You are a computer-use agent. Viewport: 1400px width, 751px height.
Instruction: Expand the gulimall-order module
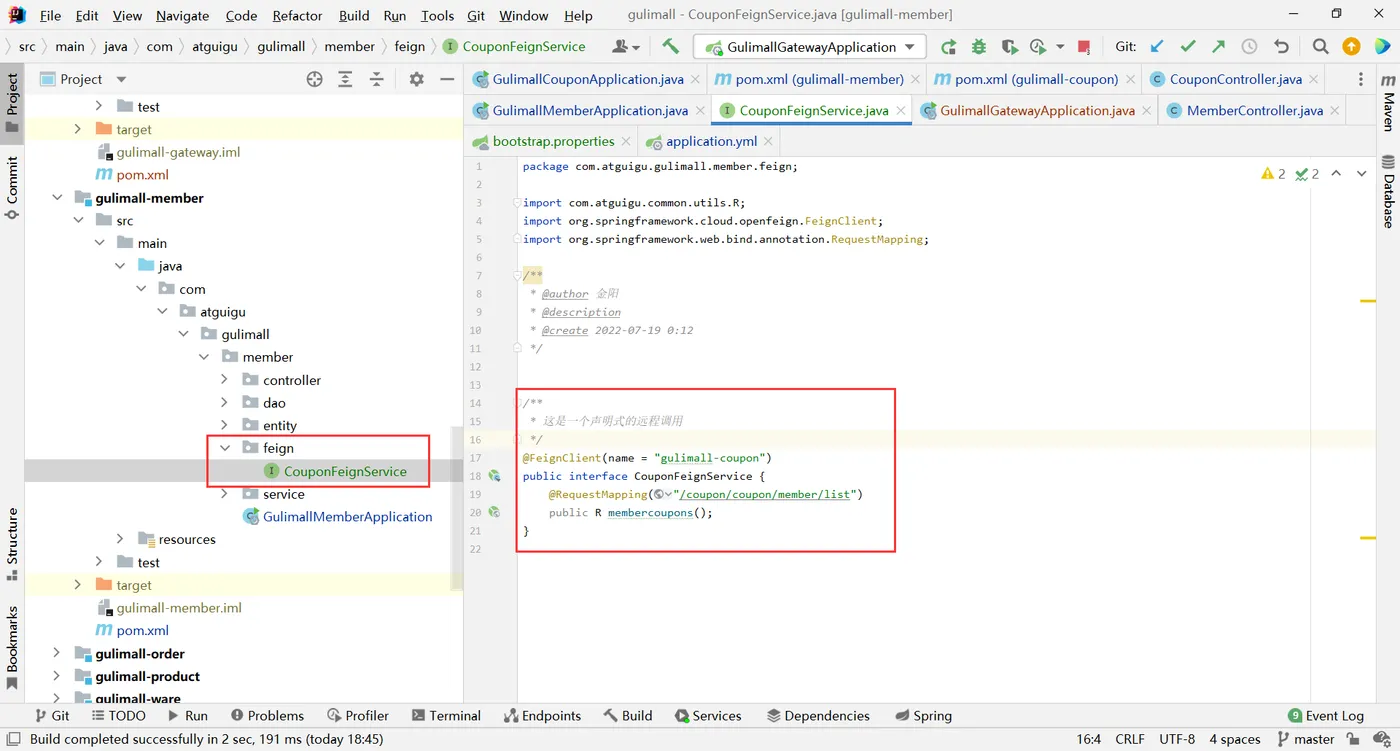(x=57, y=653)
